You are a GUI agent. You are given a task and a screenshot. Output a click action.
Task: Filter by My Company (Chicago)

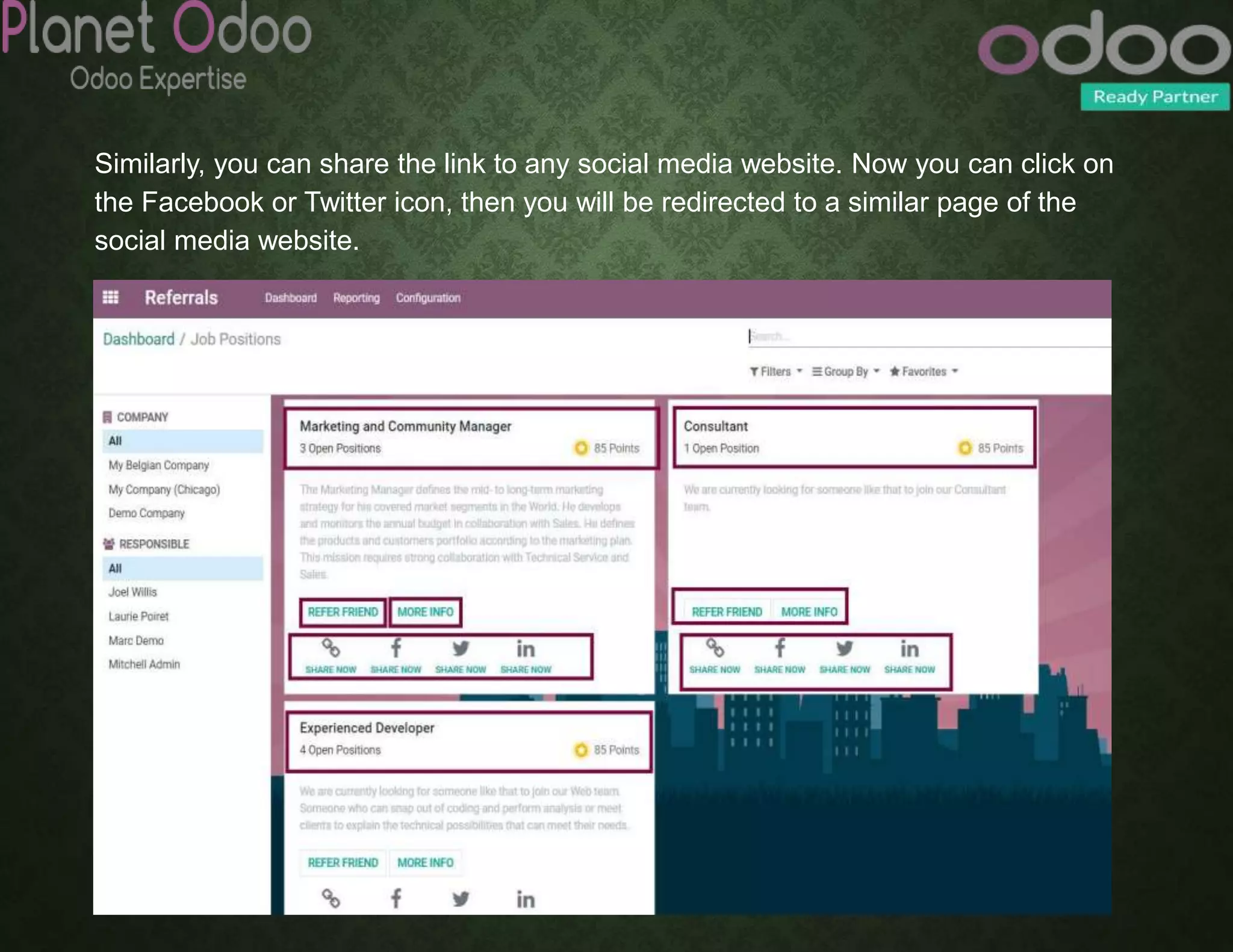[x=164, y=489]
